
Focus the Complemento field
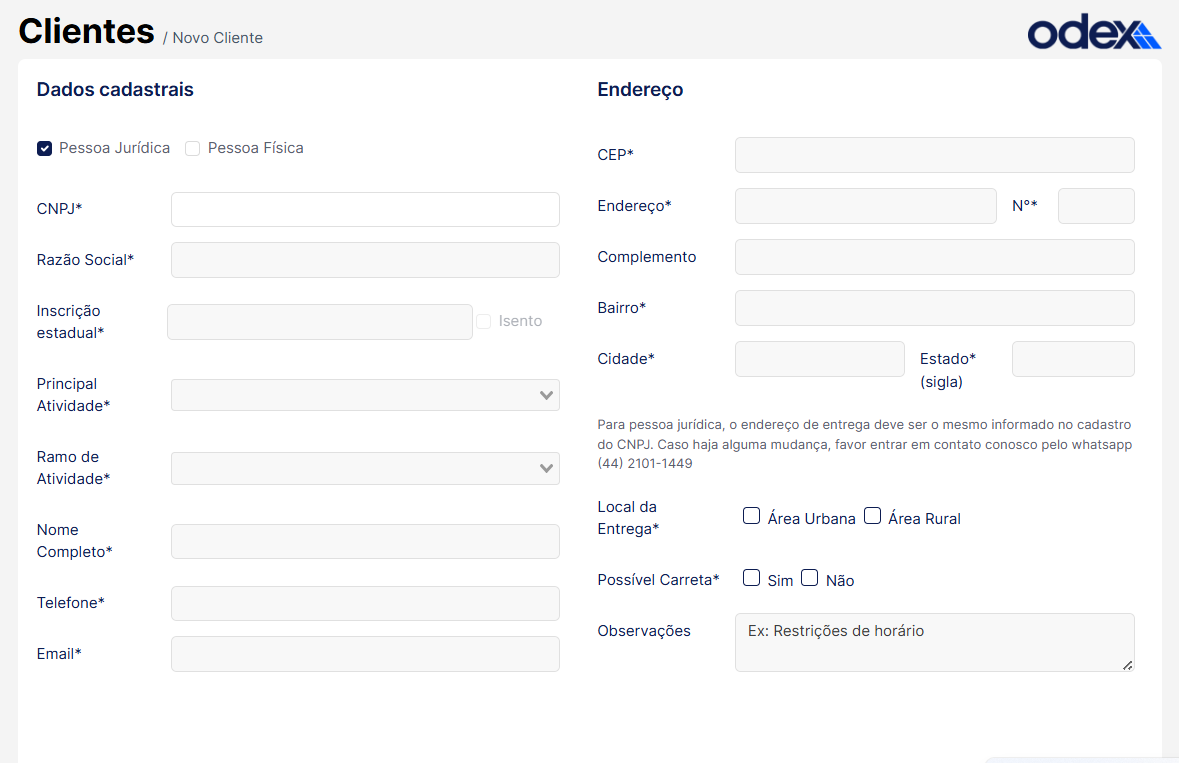coord(935,257)
